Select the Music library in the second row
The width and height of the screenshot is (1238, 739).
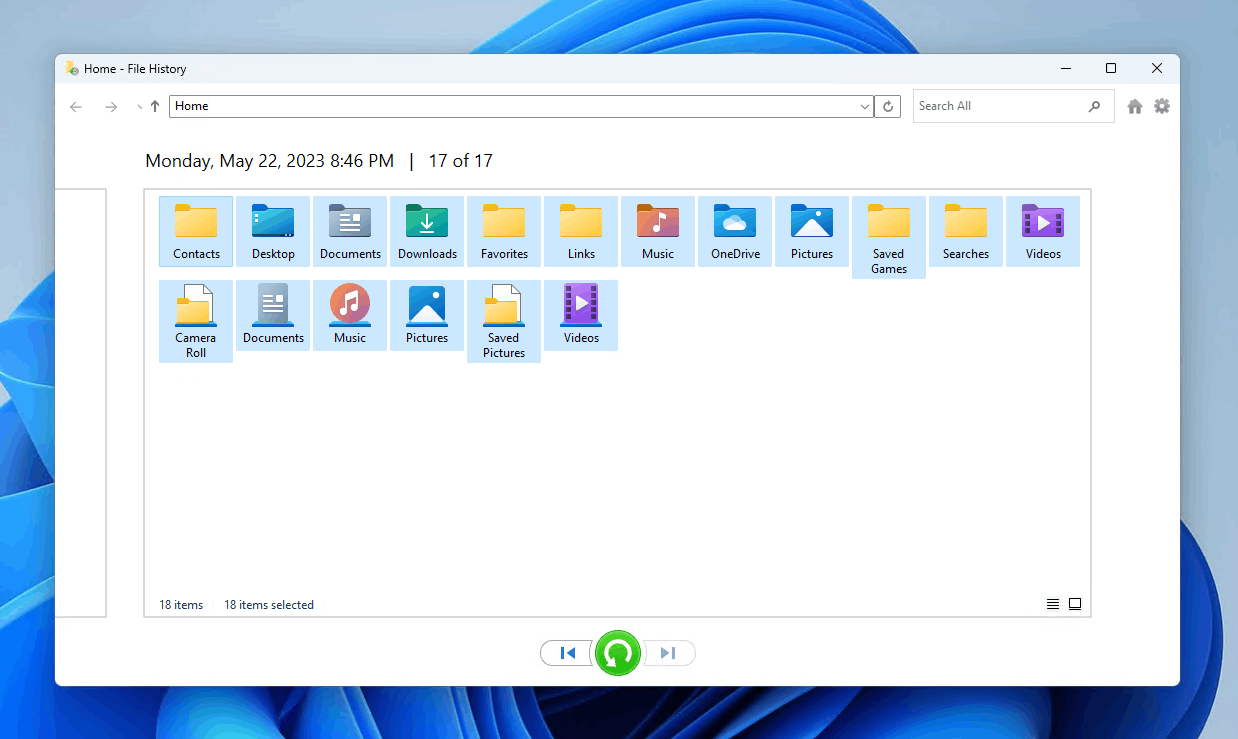[350, 315]
